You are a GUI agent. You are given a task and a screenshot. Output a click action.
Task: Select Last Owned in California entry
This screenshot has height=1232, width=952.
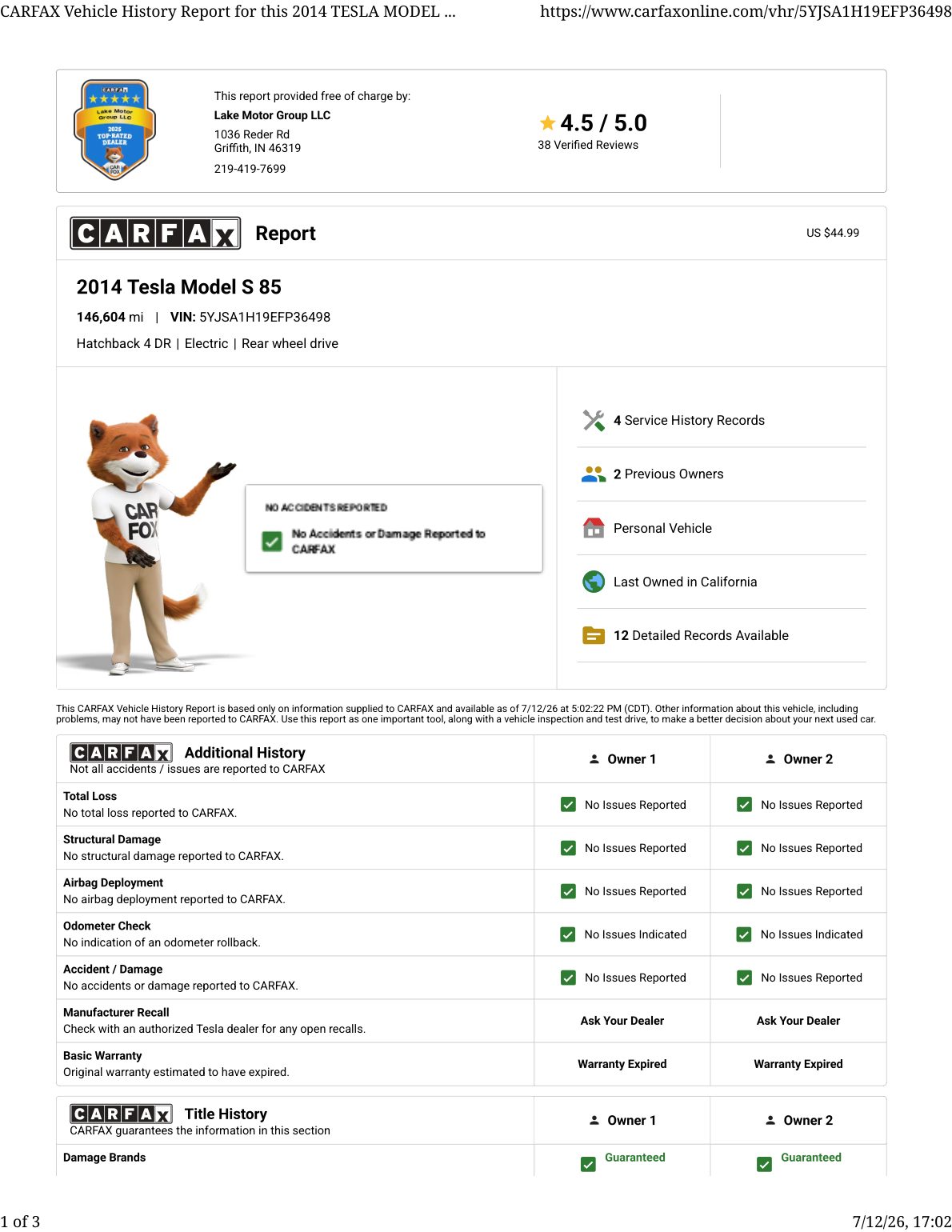click(685, 582)
